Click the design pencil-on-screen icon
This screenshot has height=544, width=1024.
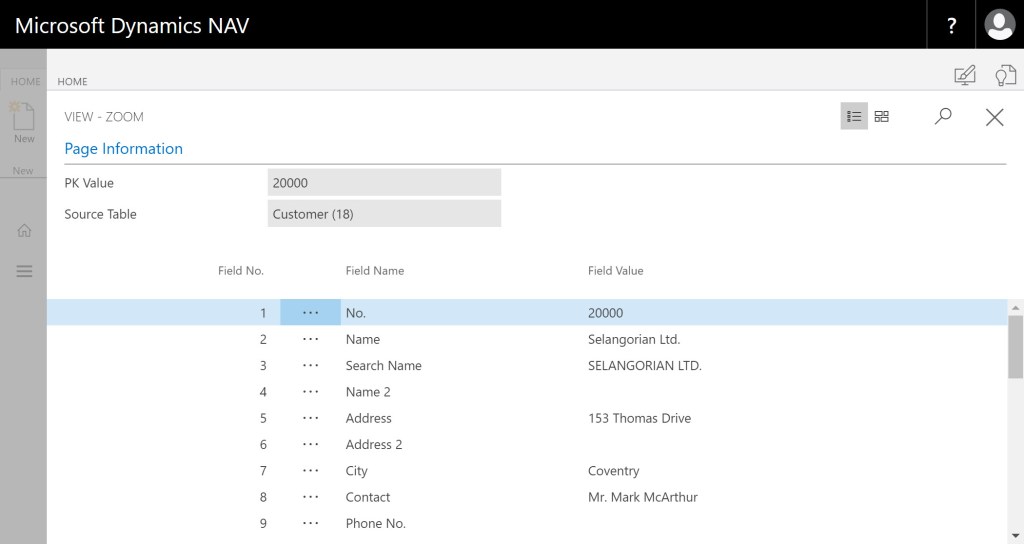coord(964,75)
